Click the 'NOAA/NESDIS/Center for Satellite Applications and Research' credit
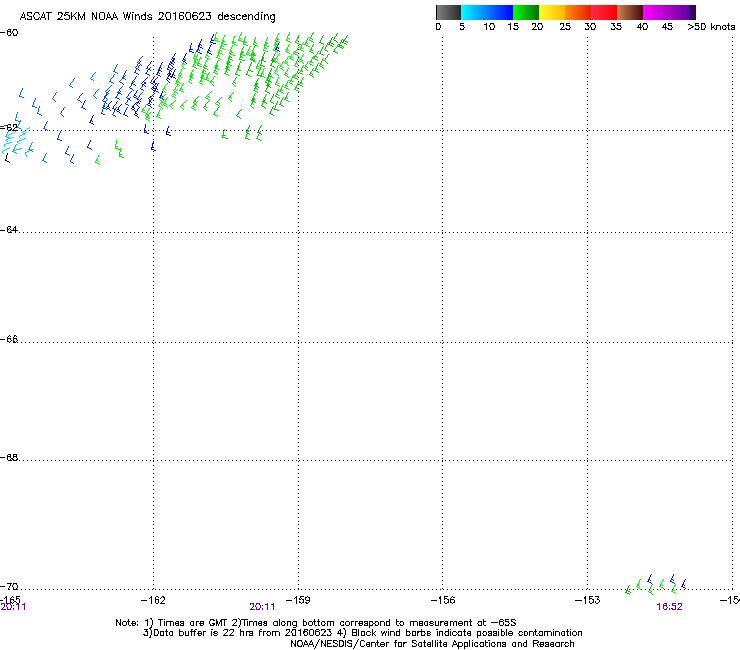The height and width of the screenshot is (650, 740). (x=432, y=644)
